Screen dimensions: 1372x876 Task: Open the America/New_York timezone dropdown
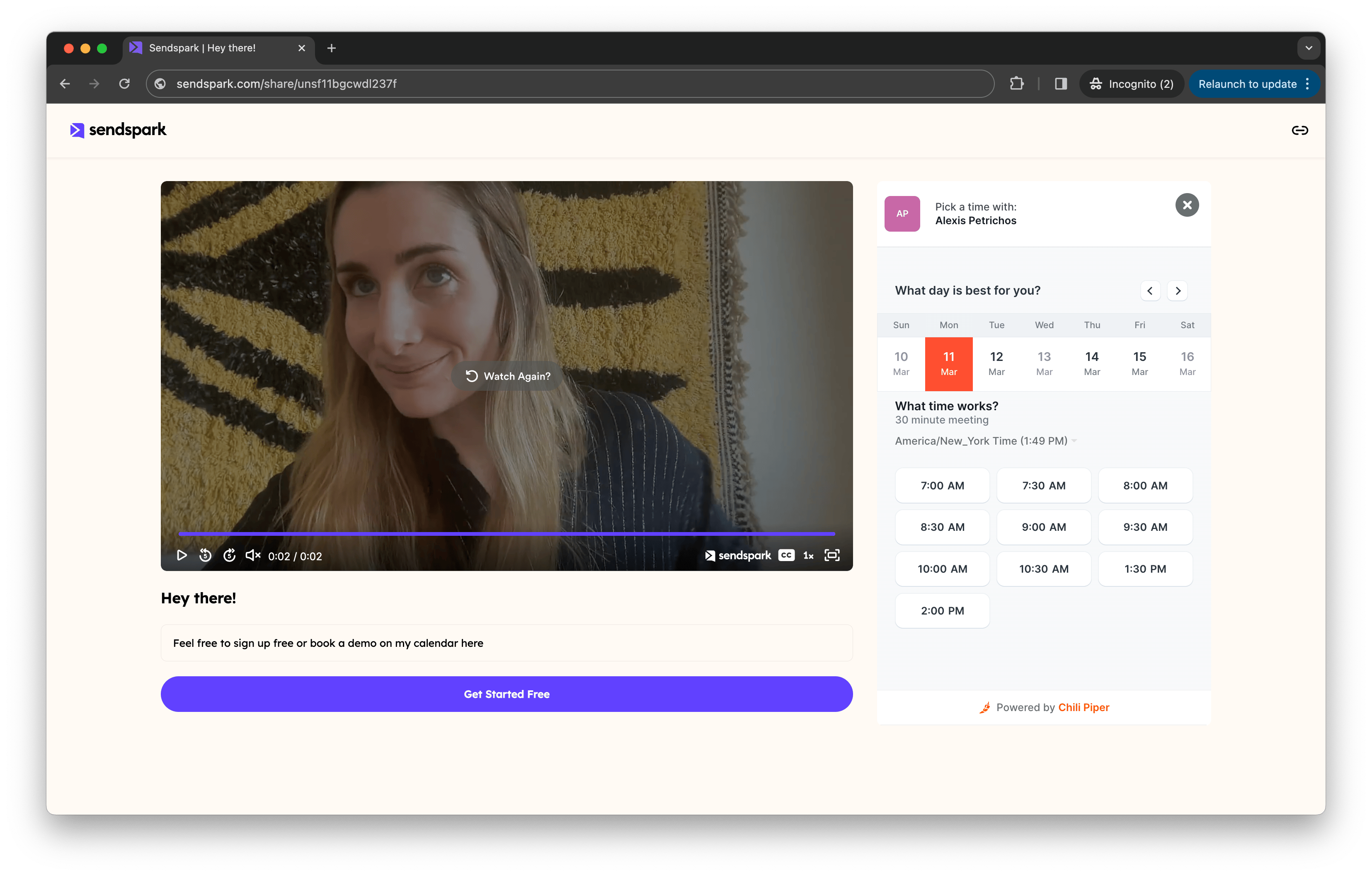coord(986,441)
